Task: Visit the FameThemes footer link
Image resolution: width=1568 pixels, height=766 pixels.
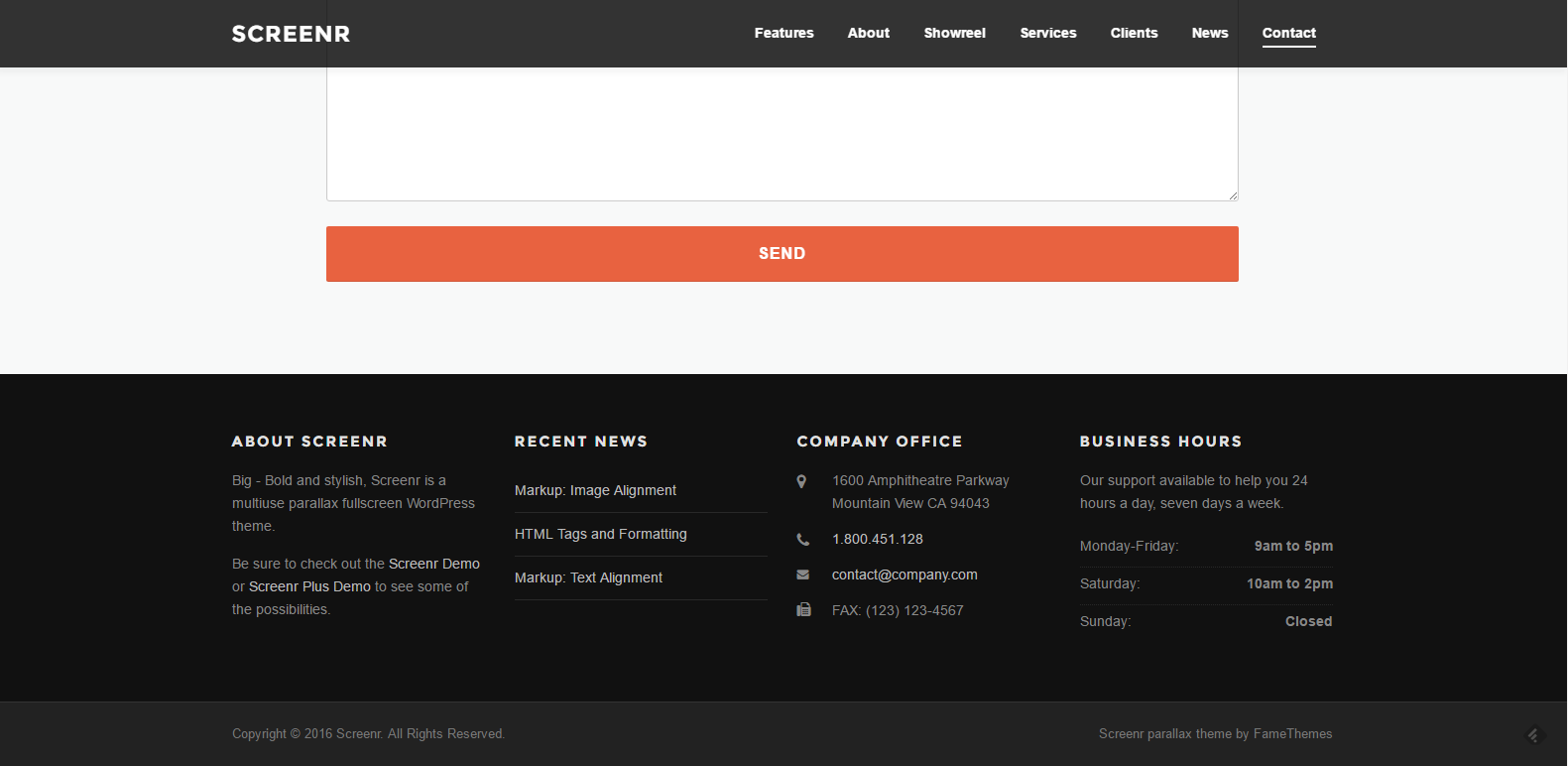Action: 1292,734
